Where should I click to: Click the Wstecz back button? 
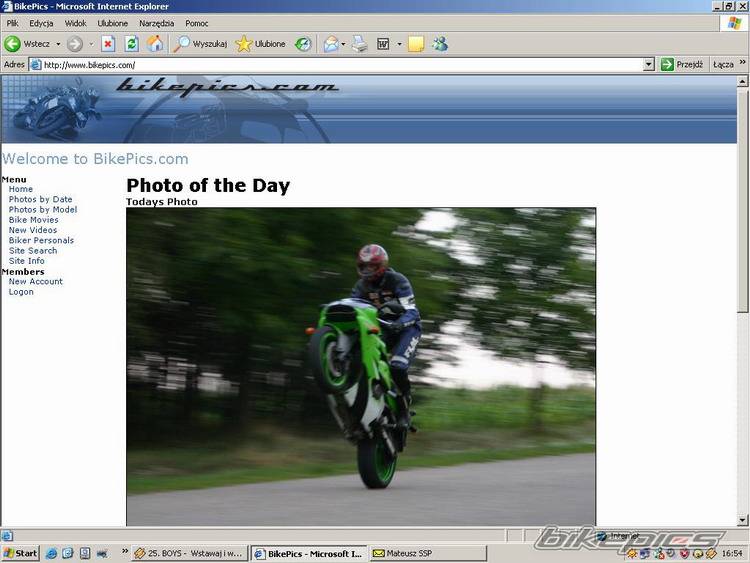pos(28,44)
